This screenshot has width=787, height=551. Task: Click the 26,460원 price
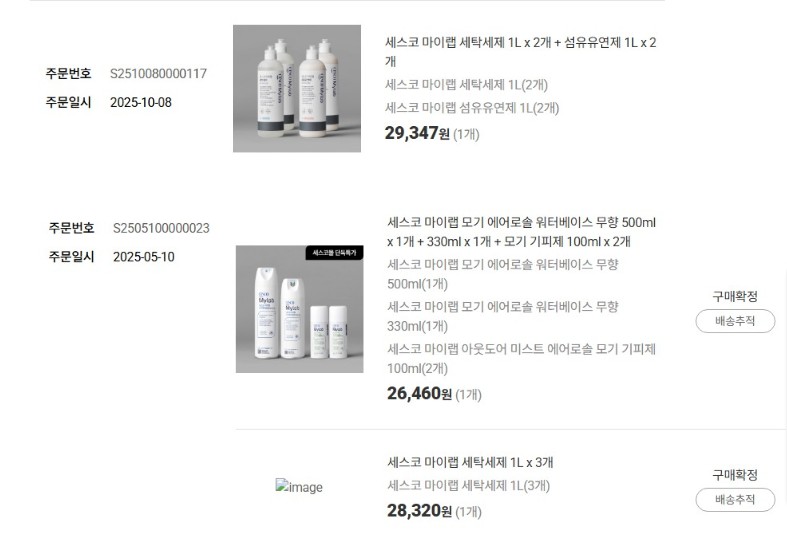pos(419,393)
